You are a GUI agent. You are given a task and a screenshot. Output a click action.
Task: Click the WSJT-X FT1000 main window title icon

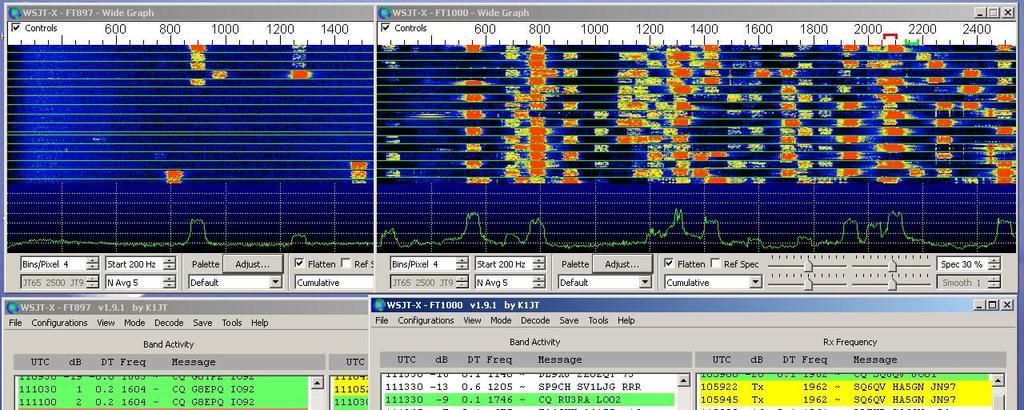pyautogui.click(x=379, y=305)
